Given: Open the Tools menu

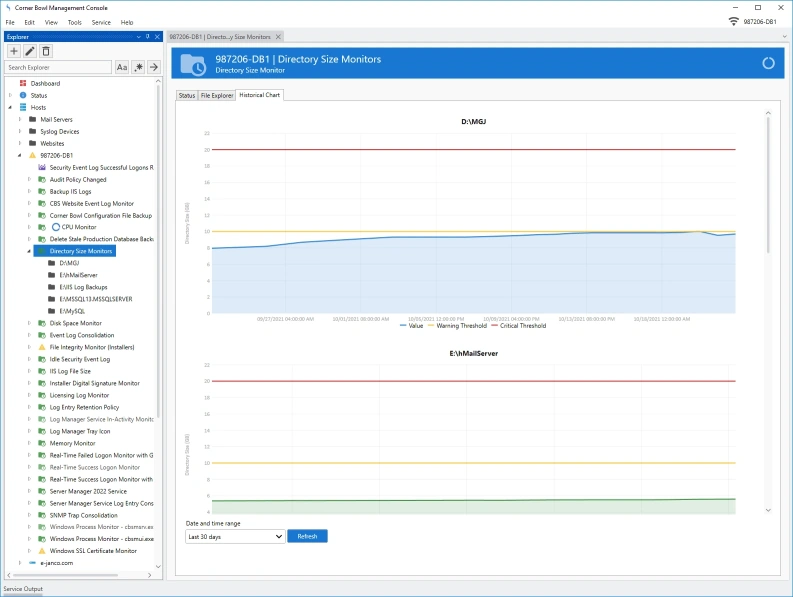Looking at the screenshot, I should click(74, 22).
